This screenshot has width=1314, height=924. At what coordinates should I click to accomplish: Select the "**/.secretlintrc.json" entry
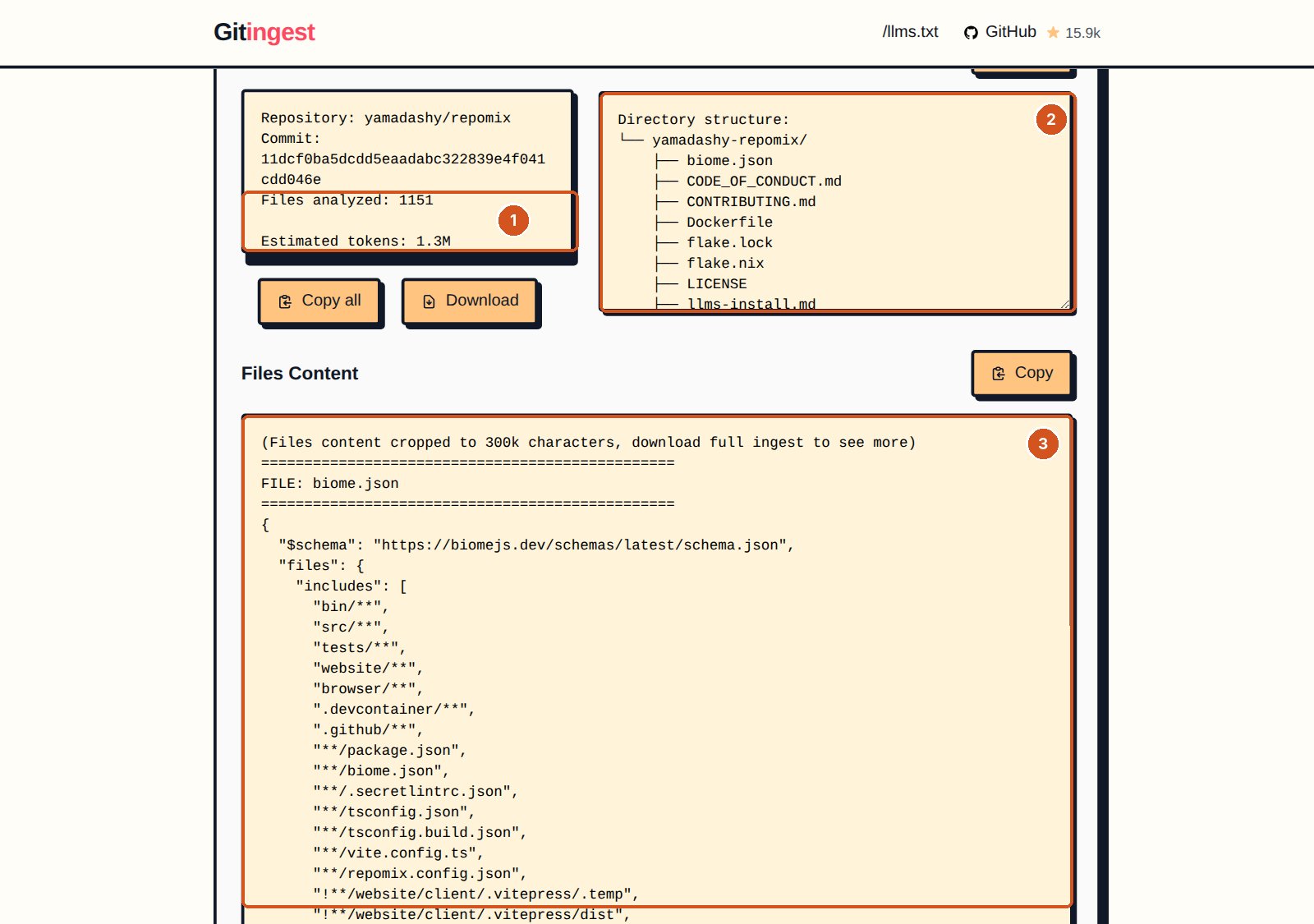click(x=416, y=792)
